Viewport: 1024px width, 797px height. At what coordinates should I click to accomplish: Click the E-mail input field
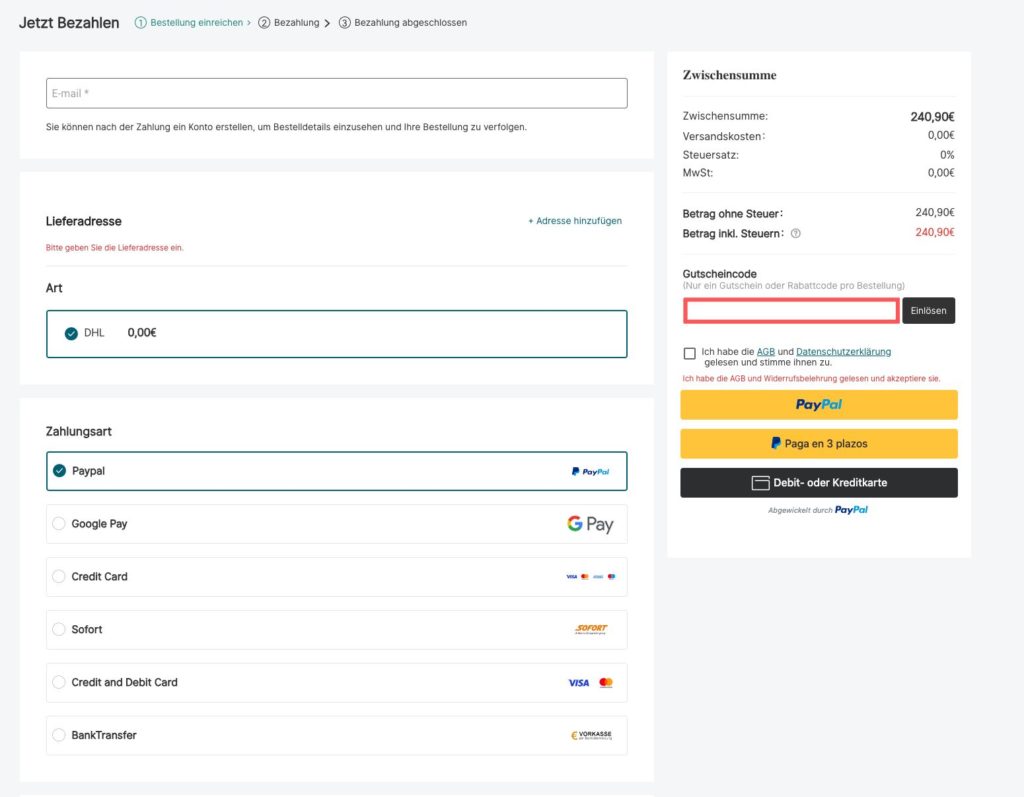tap(336, 93)
